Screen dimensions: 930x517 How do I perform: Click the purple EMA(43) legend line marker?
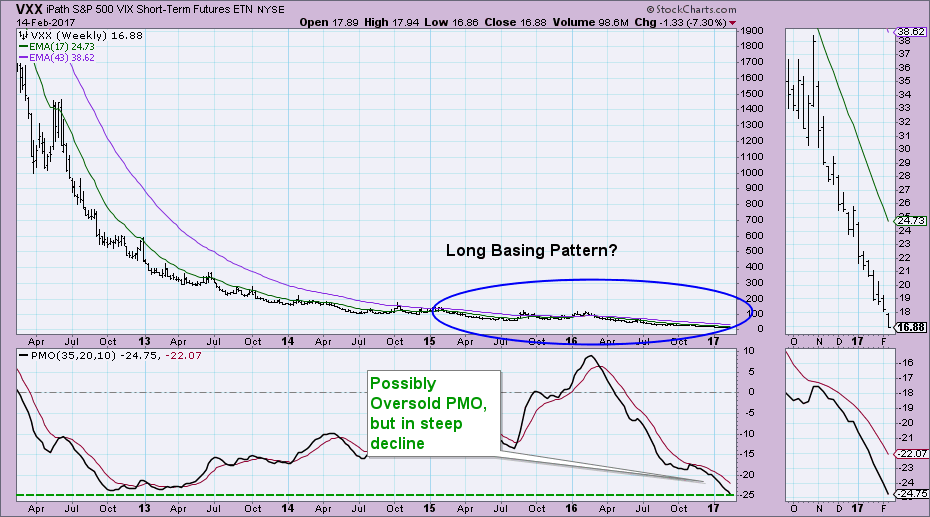(x=21, y=59)
